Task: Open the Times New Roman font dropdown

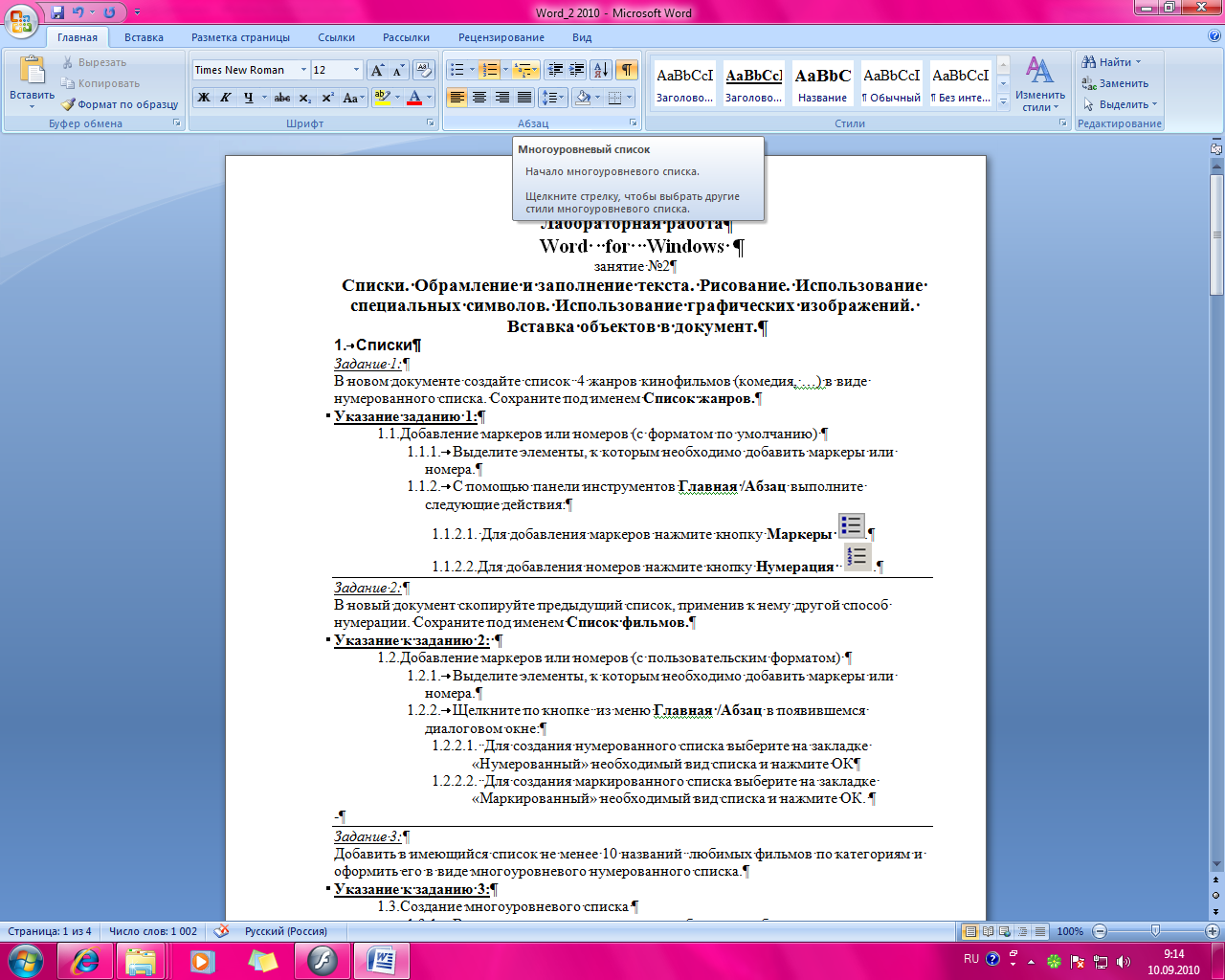Action: coord(303,70)
